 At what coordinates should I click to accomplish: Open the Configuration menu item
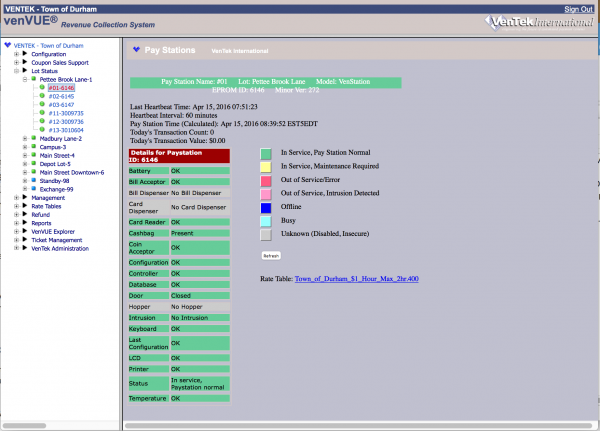(49, 54)
